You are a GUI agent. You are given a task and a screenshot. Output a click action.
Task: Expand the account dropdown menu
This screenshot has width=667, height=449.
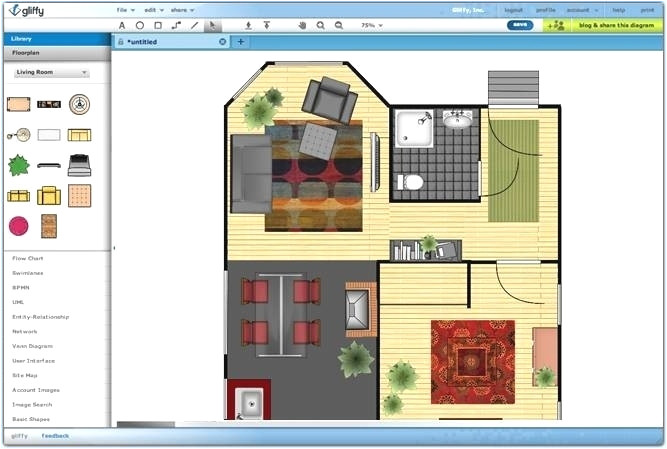click(x=580, y=9)
